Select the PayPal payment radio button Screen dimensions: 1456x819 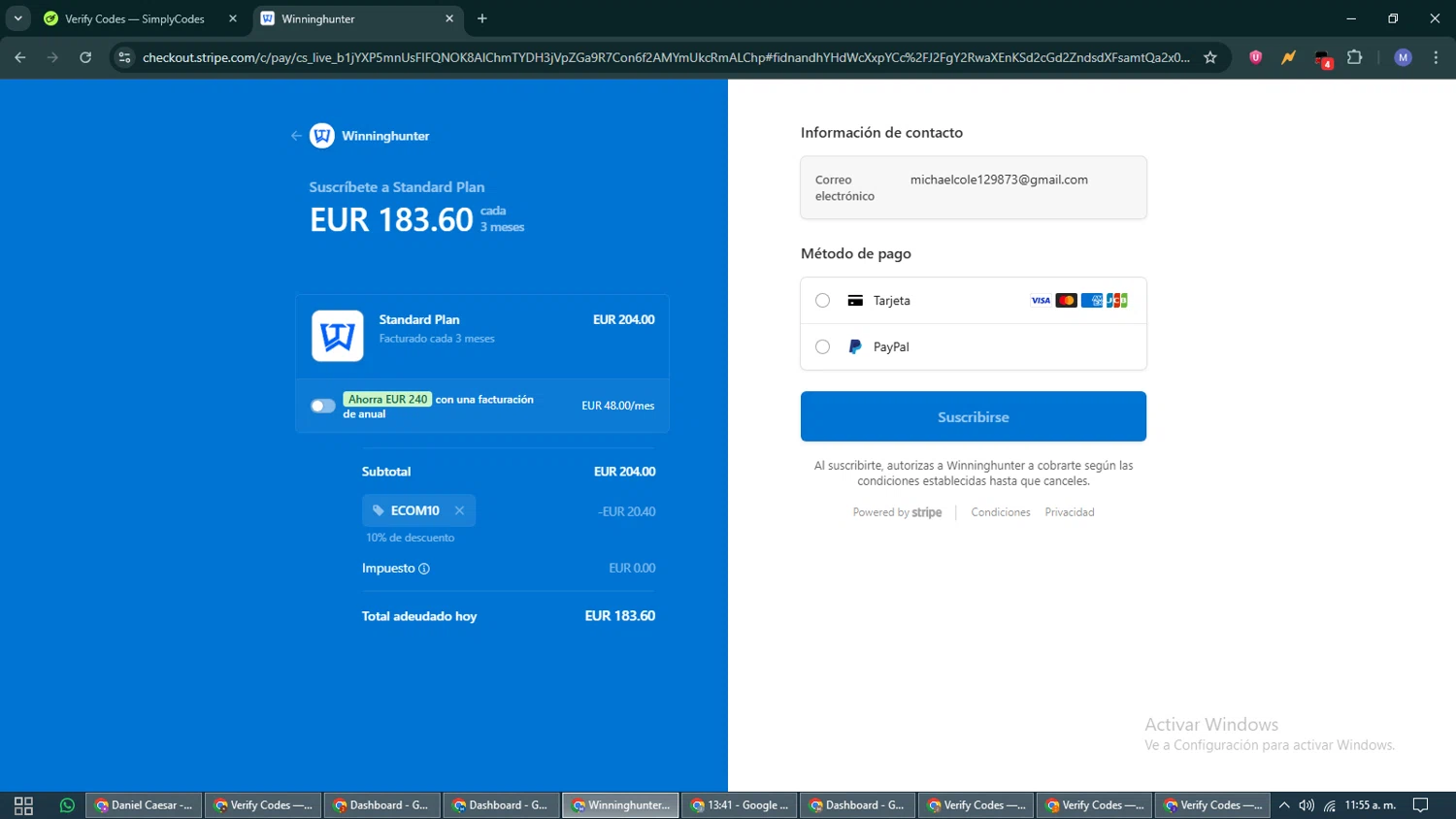823,346
